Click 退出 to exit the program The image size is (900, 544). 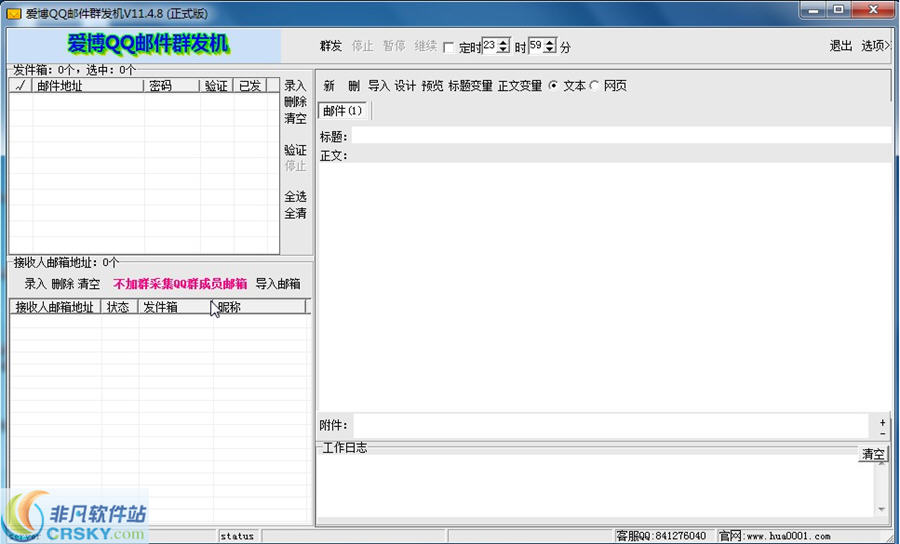(840, 46)
